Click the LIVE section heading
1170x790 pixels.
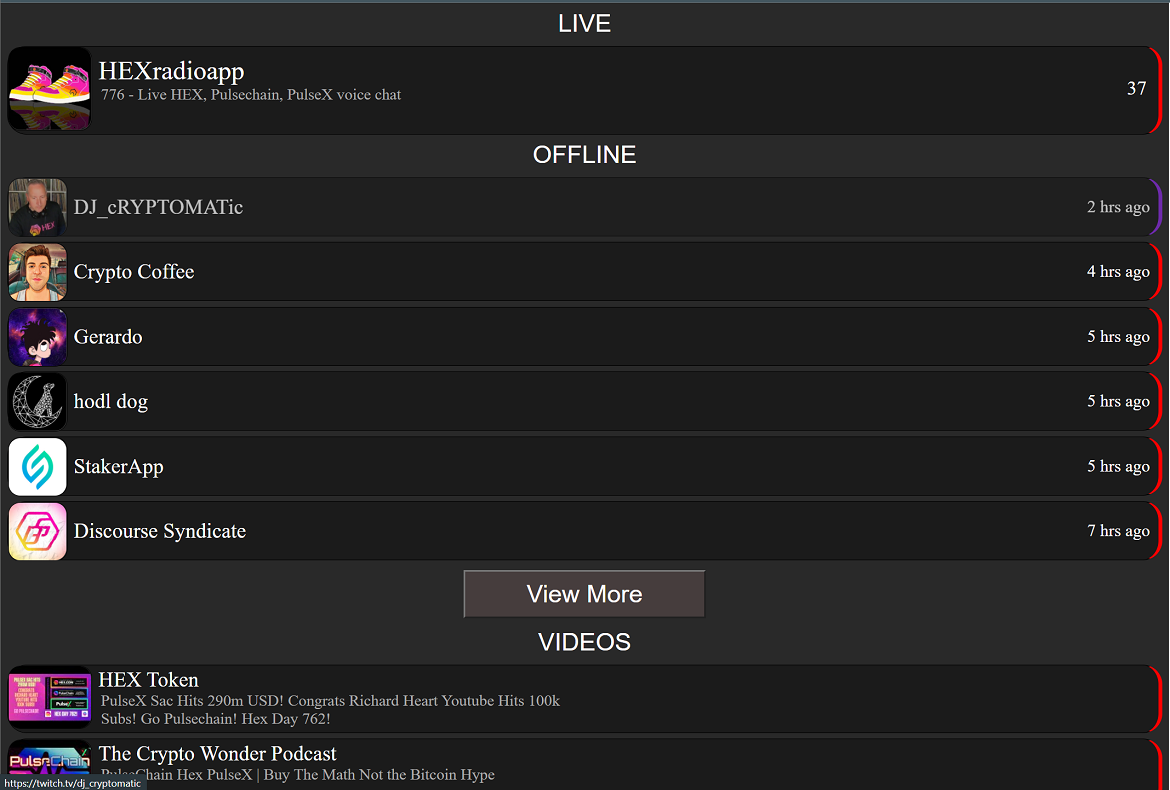(x=584, y=24)
